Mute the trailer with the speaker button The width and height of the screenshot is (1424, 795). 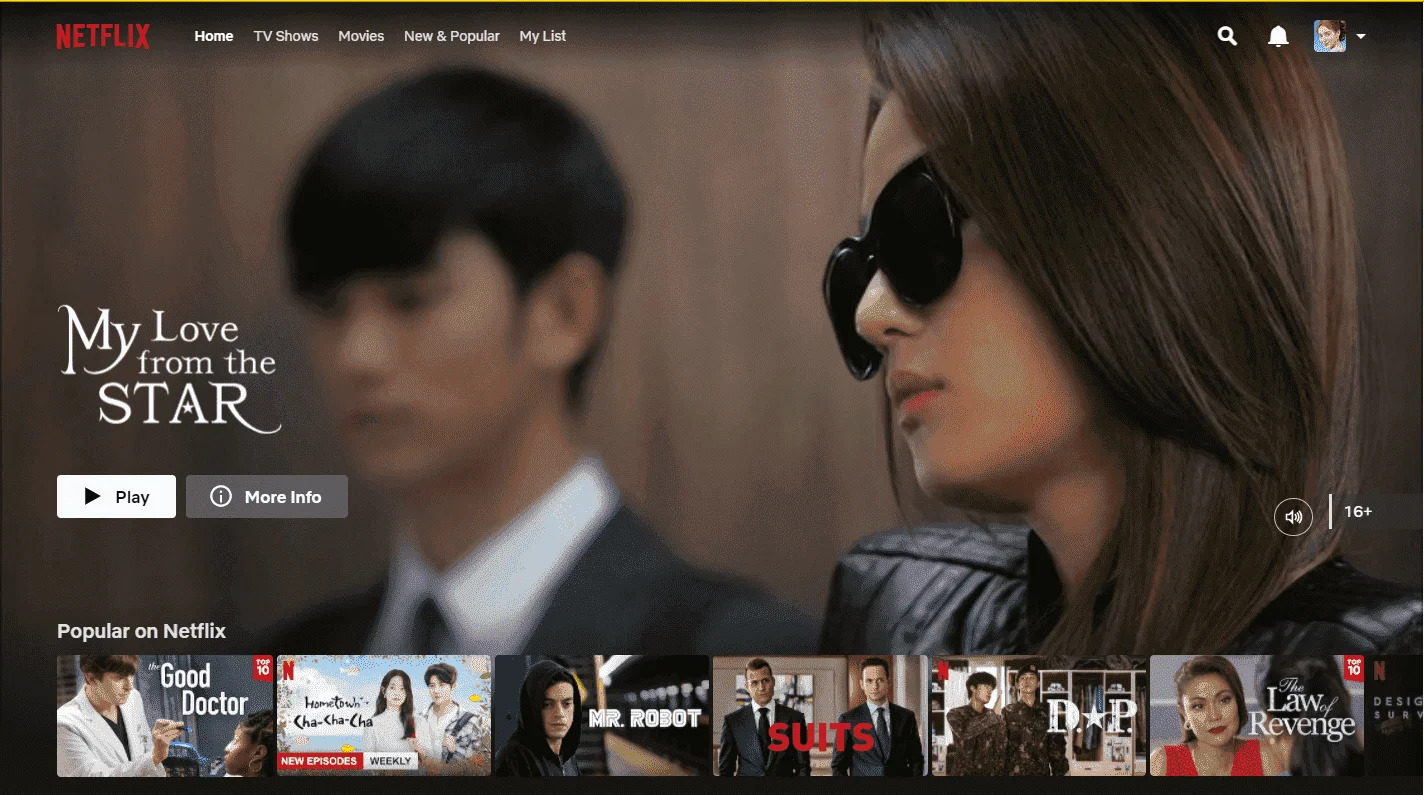(1293, 517)
